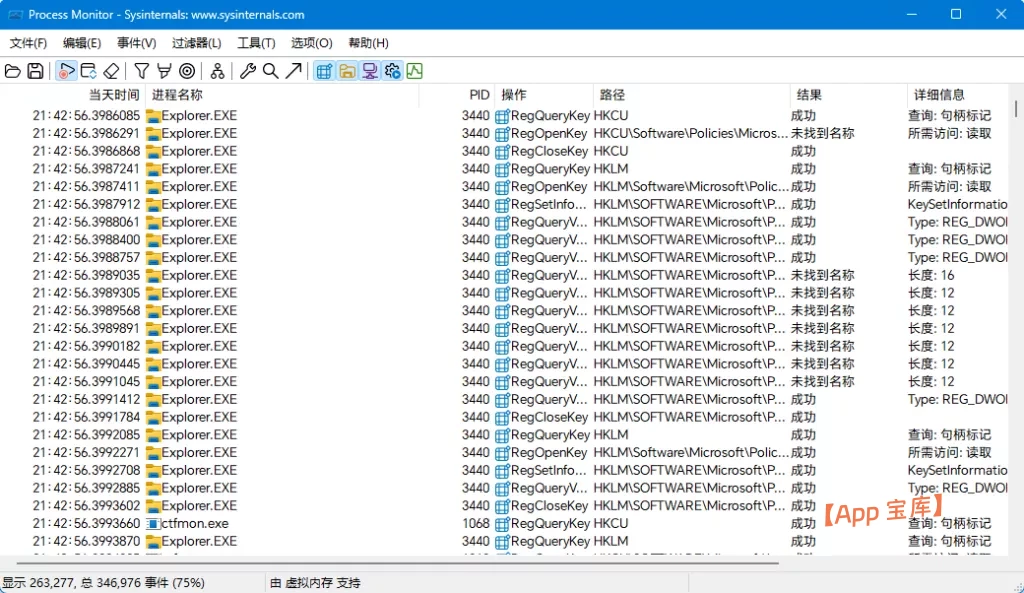Click registry icon in row 21:42:56.3988400
The image size is (1024, 593).
[x=502, y=240]
